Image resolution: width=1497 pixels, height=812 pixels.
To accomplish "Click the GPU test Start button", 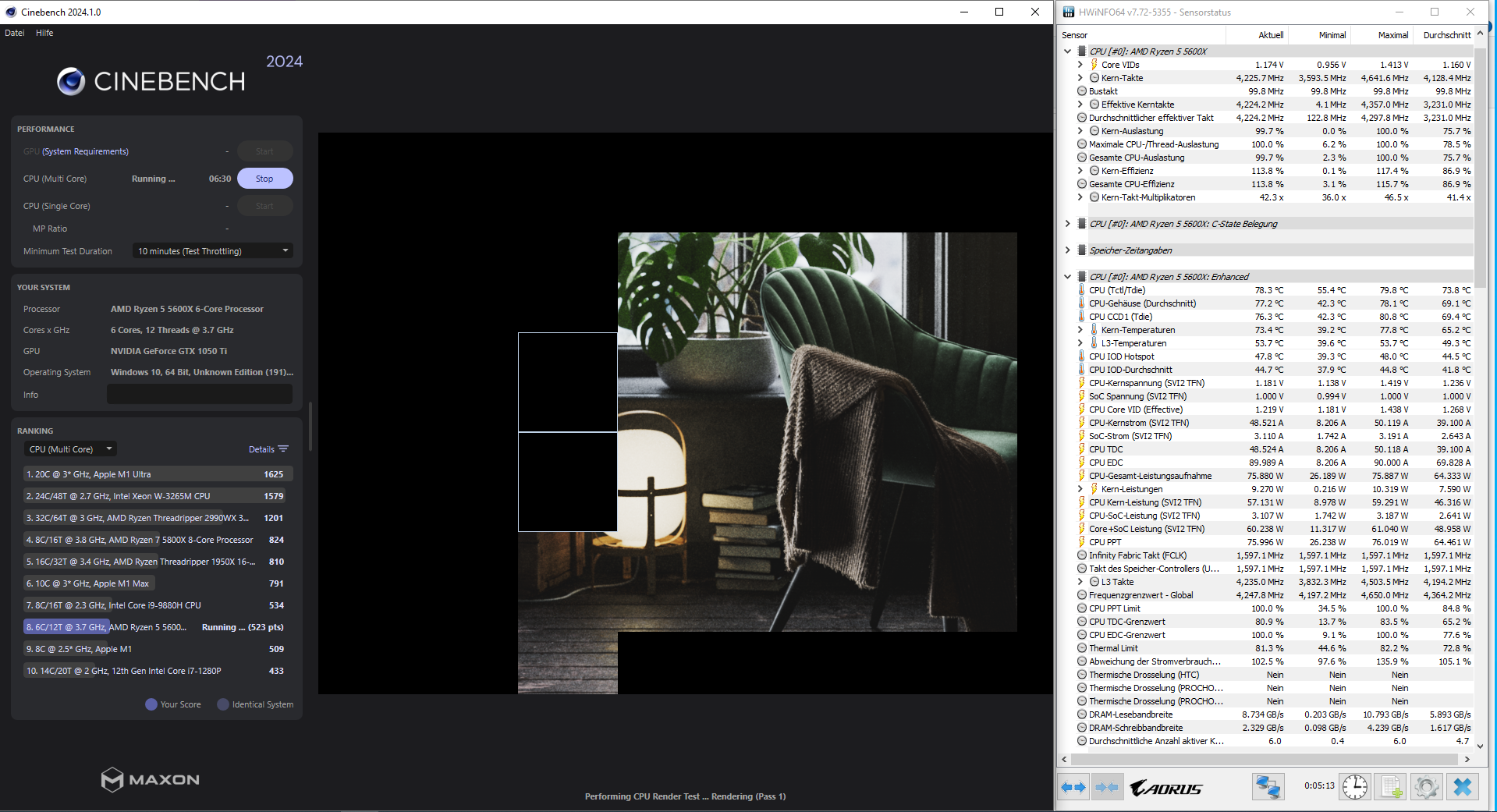I will pyautogui.click(x=264, y=151).
